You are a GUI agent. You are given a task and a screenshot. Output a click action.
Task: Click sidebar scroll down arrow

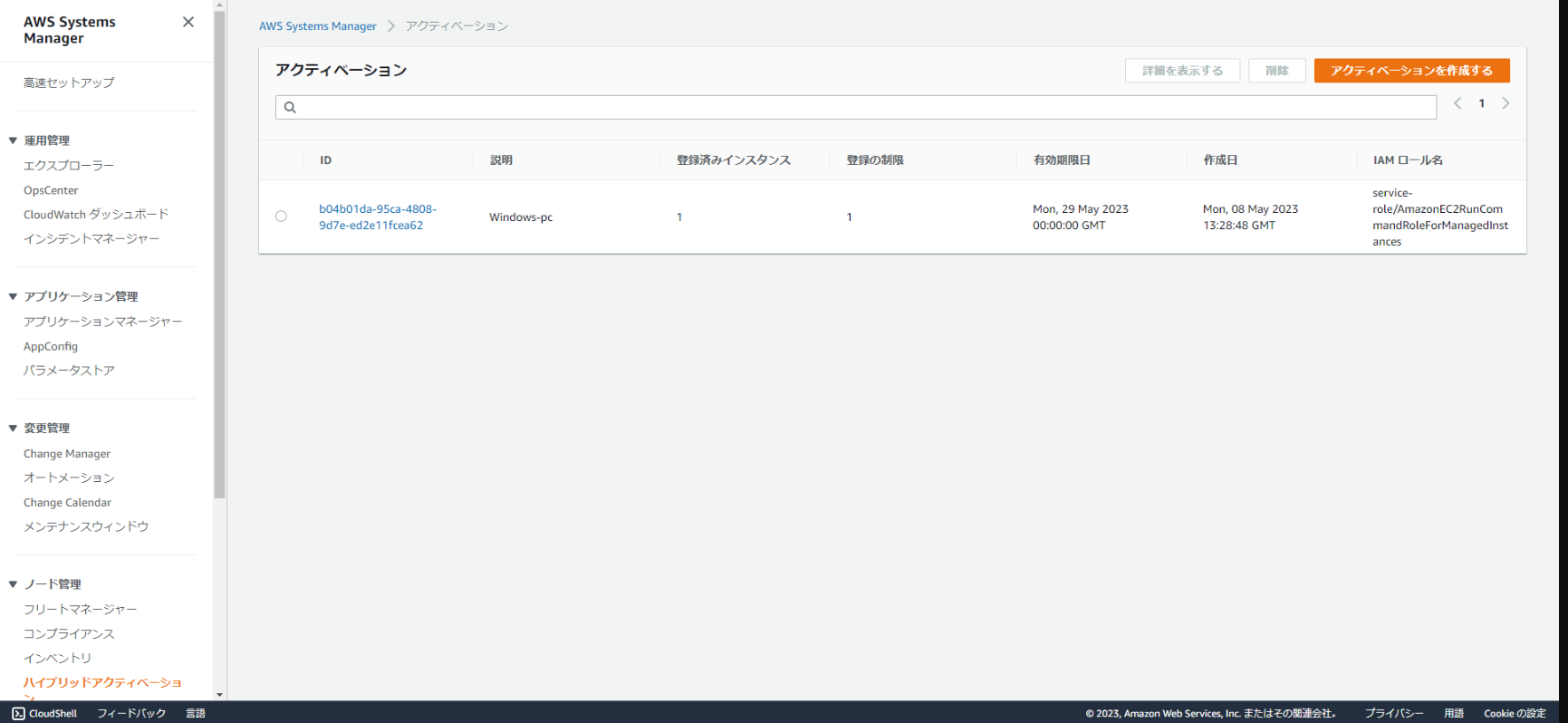[219, 695]
